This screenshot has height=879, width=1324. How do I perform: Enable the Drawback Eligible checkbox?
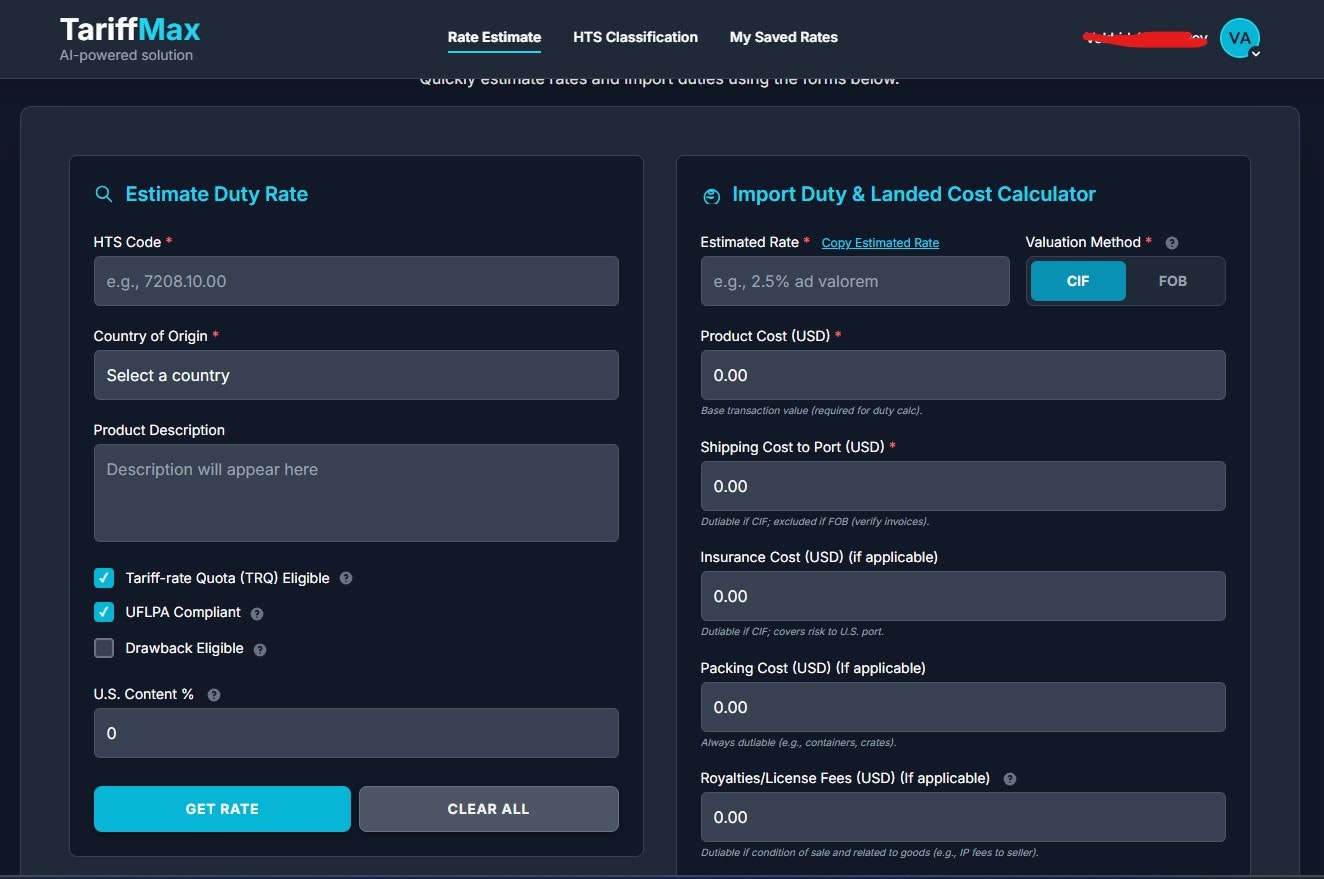104,648
